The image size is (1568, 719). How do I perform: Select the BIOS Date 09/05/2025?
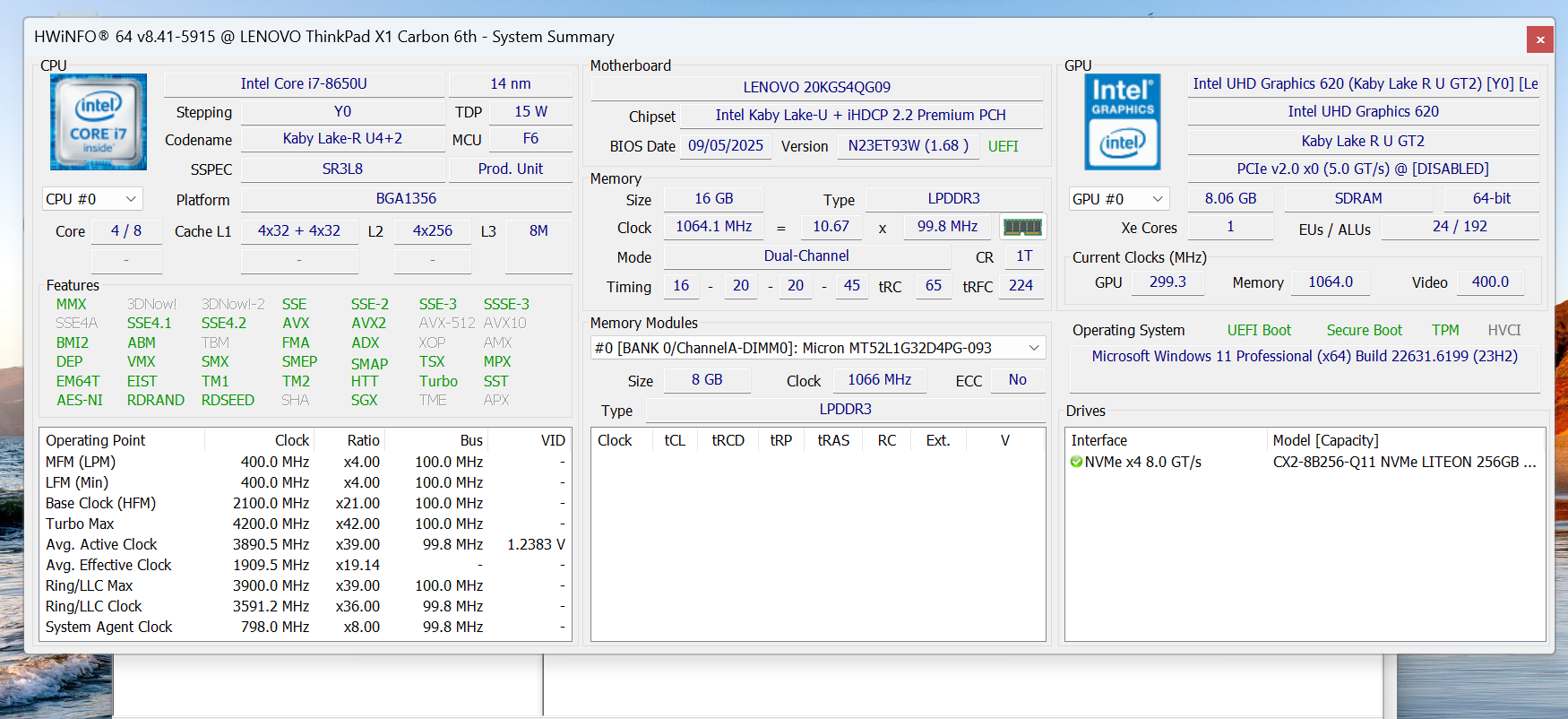coord(726,146)
